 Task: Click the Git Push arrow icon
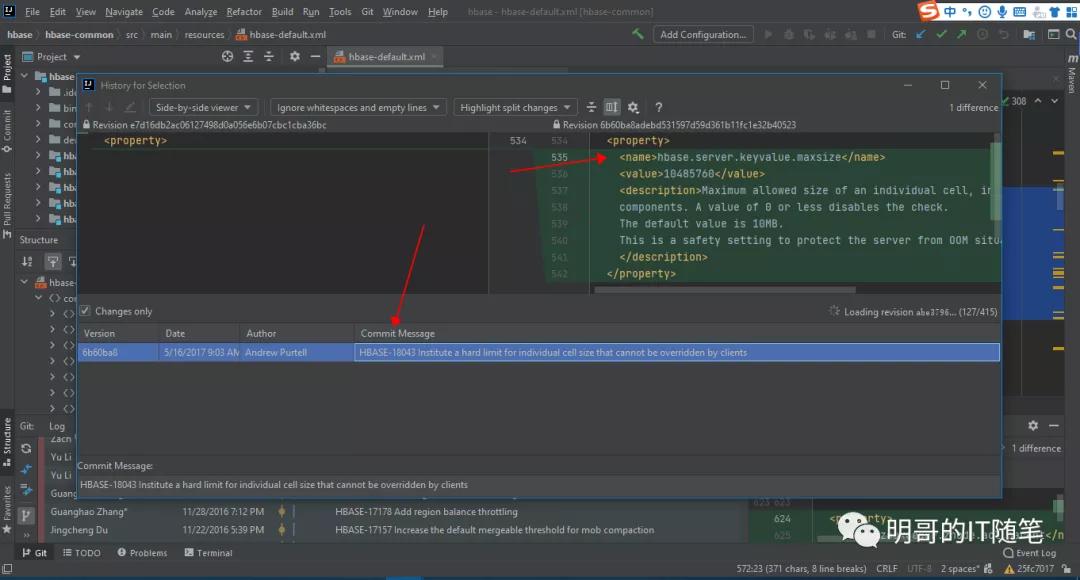(961, 34)
